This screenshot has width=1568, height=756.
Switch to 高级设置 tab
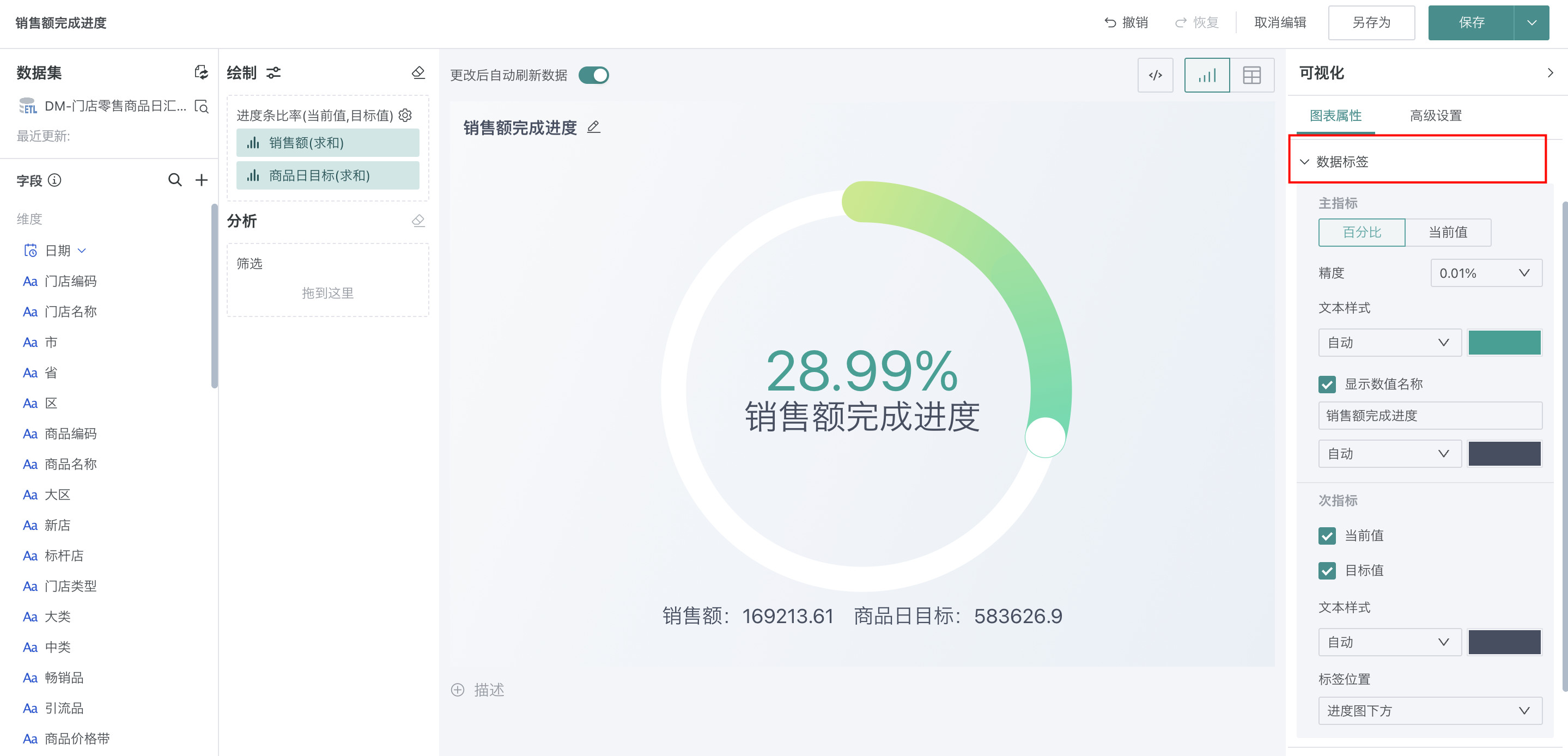pyautogui.click(x=1435, y=115)
